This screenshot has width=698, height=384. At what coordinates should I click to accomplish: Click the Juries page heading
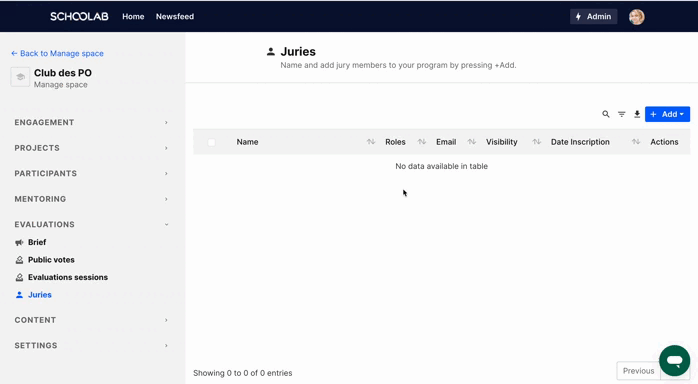298,52
